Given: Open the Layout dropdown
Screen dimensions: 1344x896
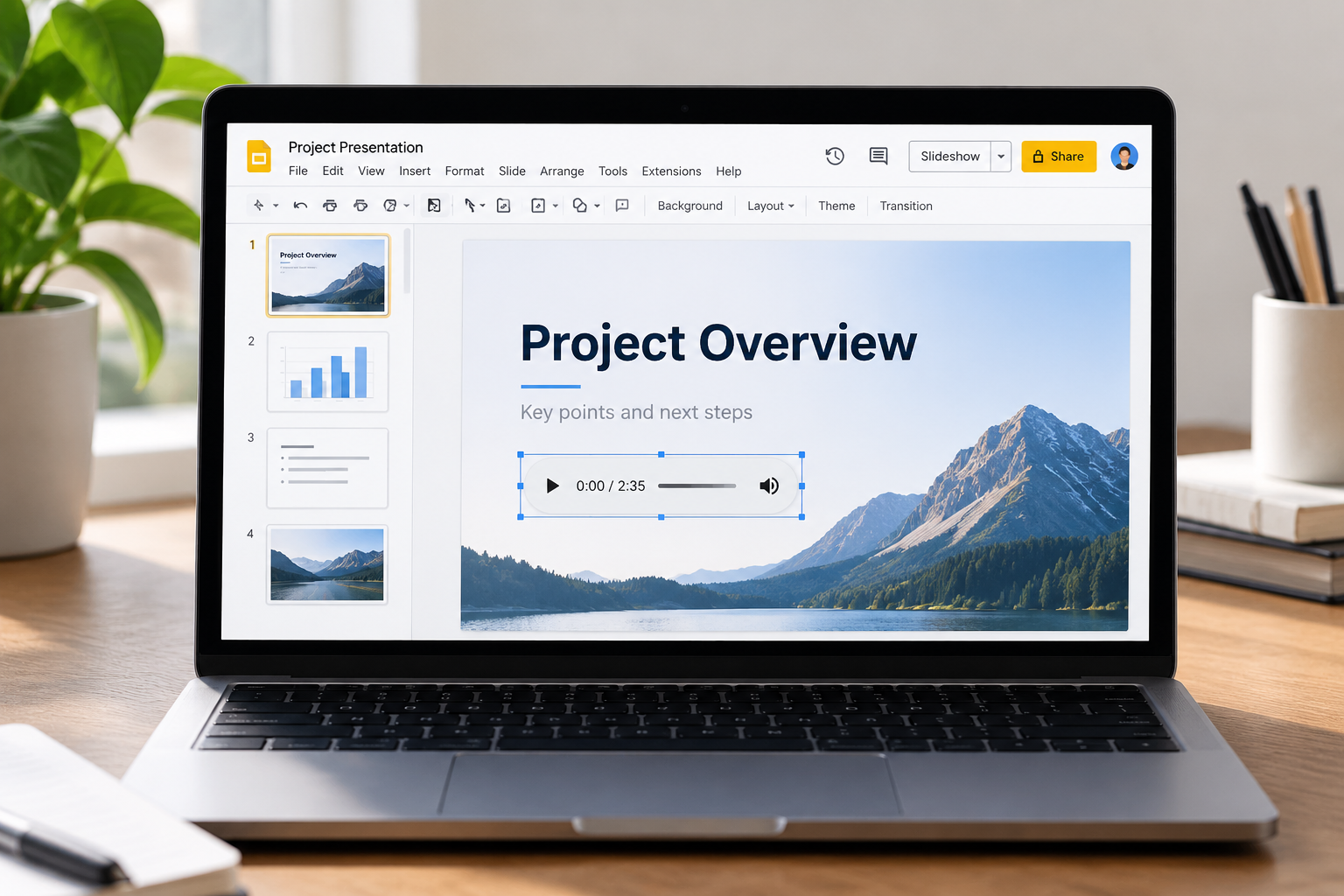Looking at the screenshot, I should (x=771, y=206).
